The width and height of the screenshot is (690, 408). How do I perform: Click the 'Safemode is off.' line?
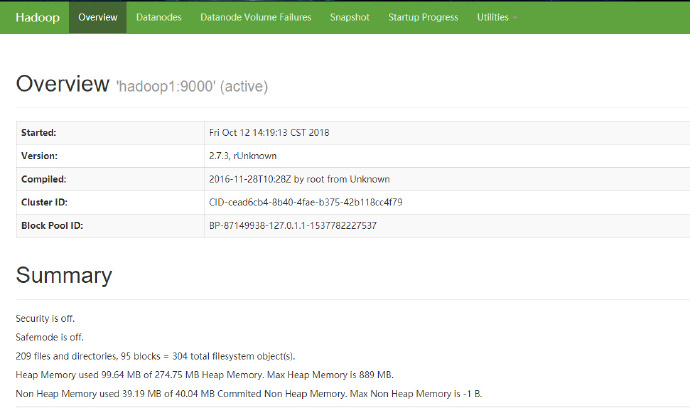(49, 337)
